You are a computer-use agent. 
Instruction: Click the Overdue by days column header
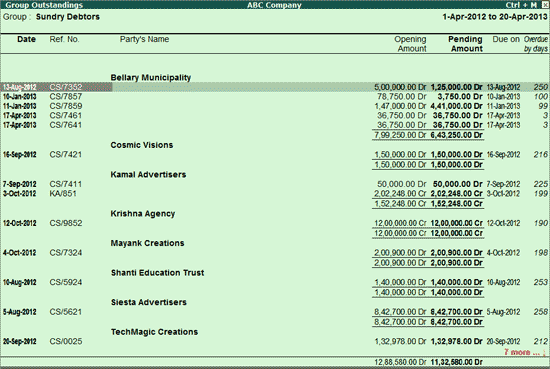(536, 44)
